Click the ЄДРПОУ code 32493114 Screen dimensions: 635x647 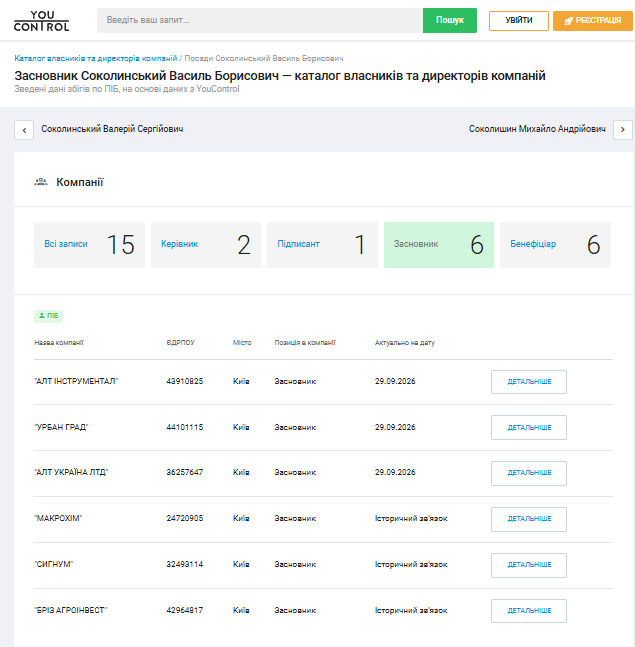coord(185,564)
